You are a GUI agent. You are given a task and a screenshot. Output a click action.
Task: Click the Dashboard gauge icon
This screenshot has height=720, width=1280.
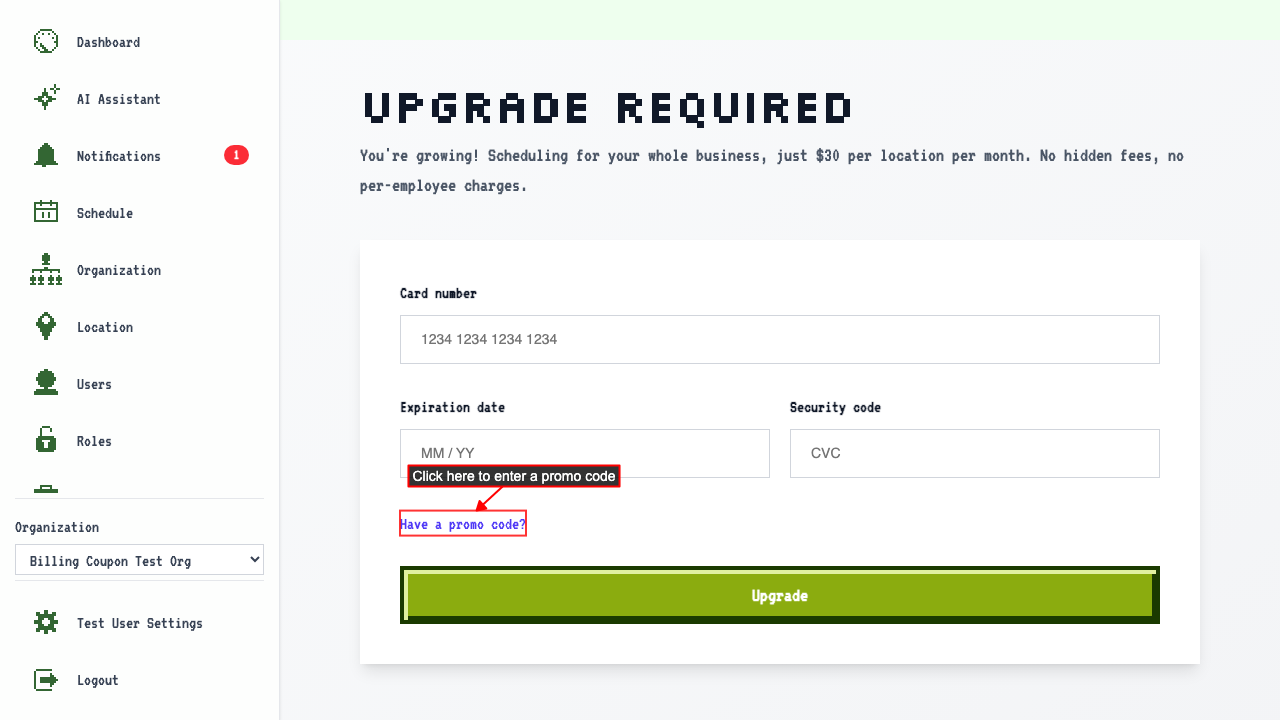coord(46,42)
